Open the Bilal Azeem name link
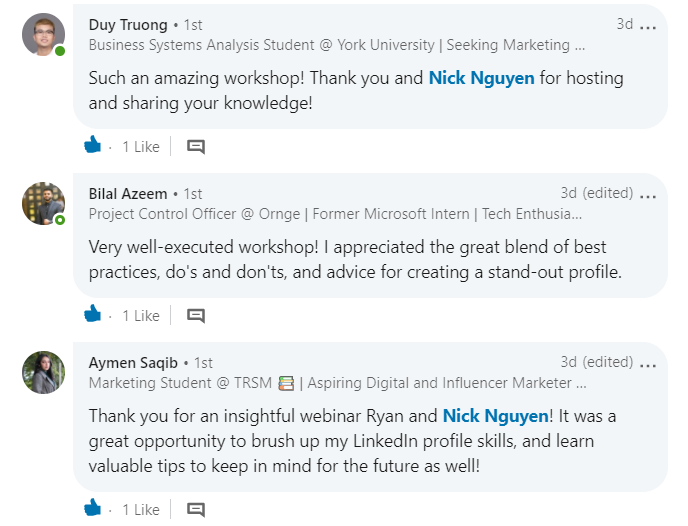The width and height of the screenshot is (688, 526). click(x=128, y=194)
